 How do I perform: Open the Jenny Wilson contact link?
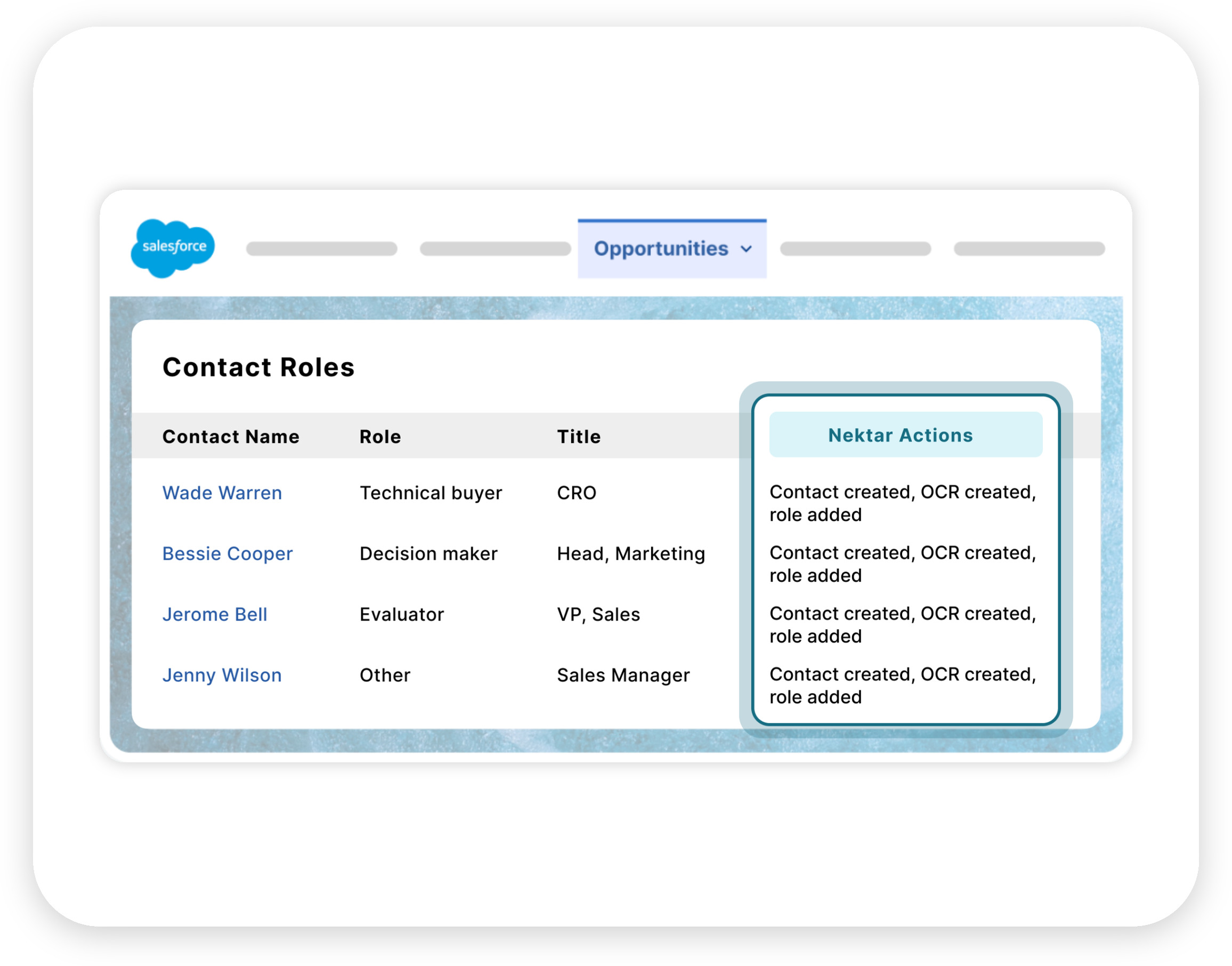click(x=222, y=675)
